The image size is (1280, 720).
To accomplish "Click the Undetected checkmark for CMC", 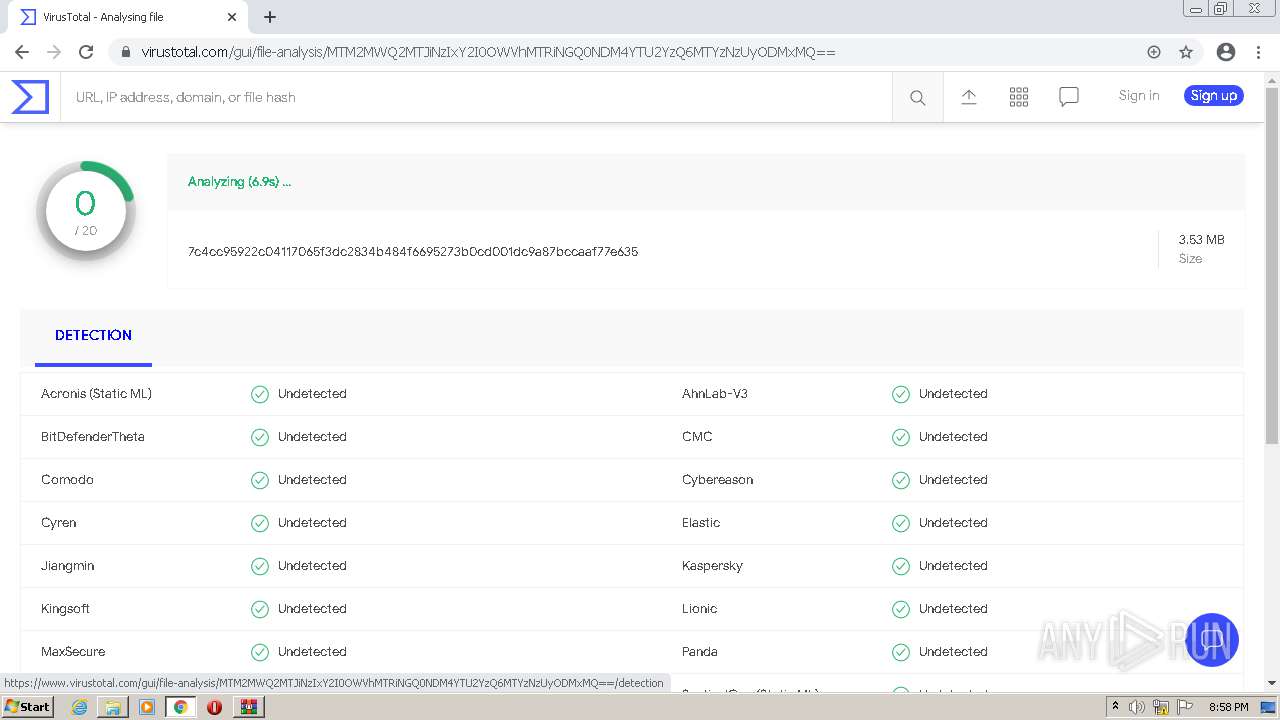I will point(901,437).
